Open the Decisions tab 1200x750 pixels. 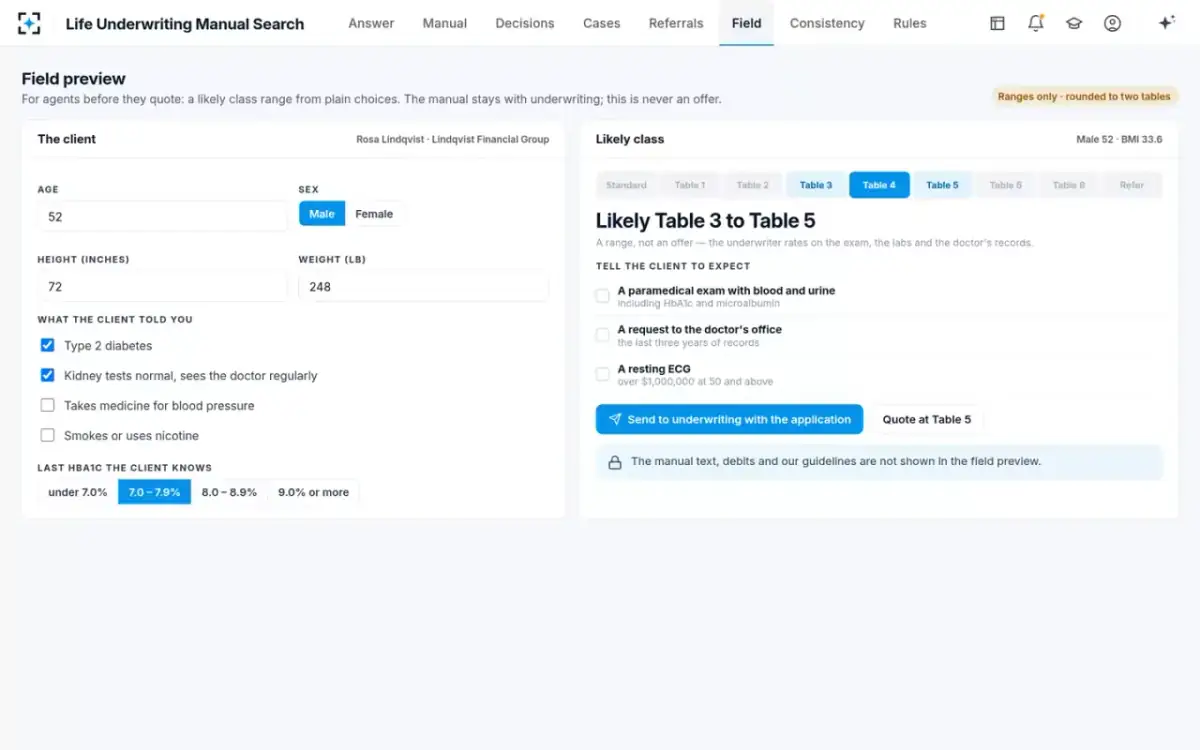pos(525,23)
